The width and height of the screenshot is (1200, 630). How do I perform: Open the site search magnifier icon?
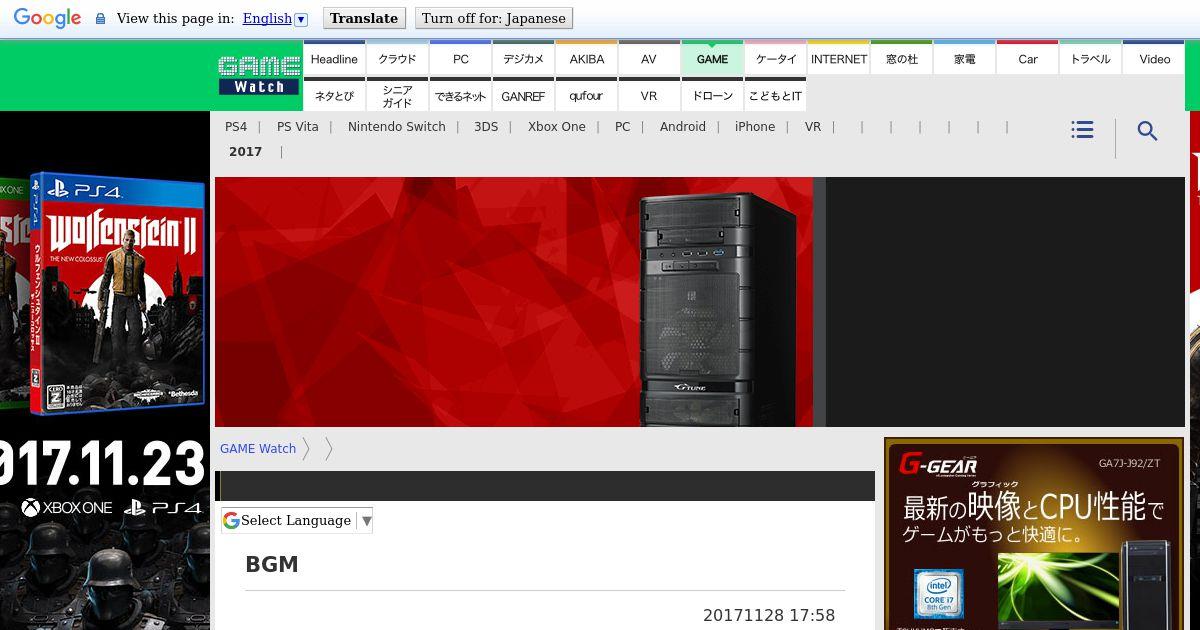(1147, 131)
